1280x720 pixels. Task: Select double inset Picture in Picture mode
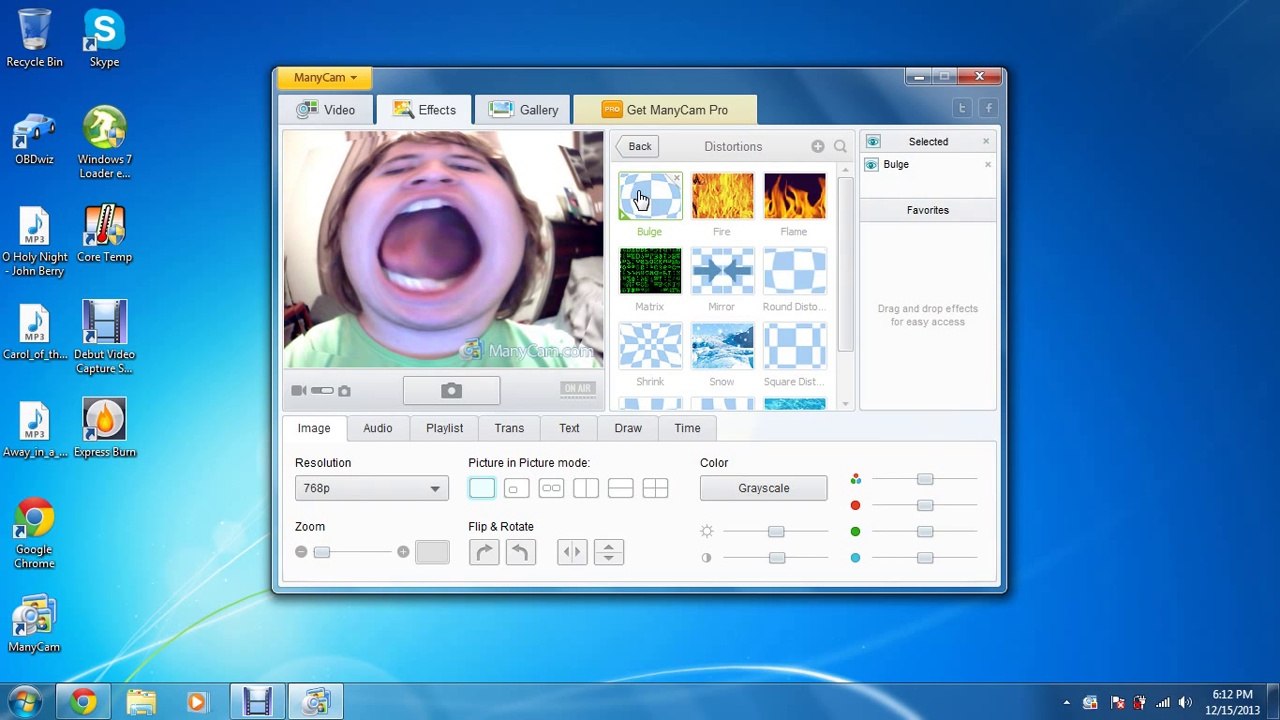551,488
